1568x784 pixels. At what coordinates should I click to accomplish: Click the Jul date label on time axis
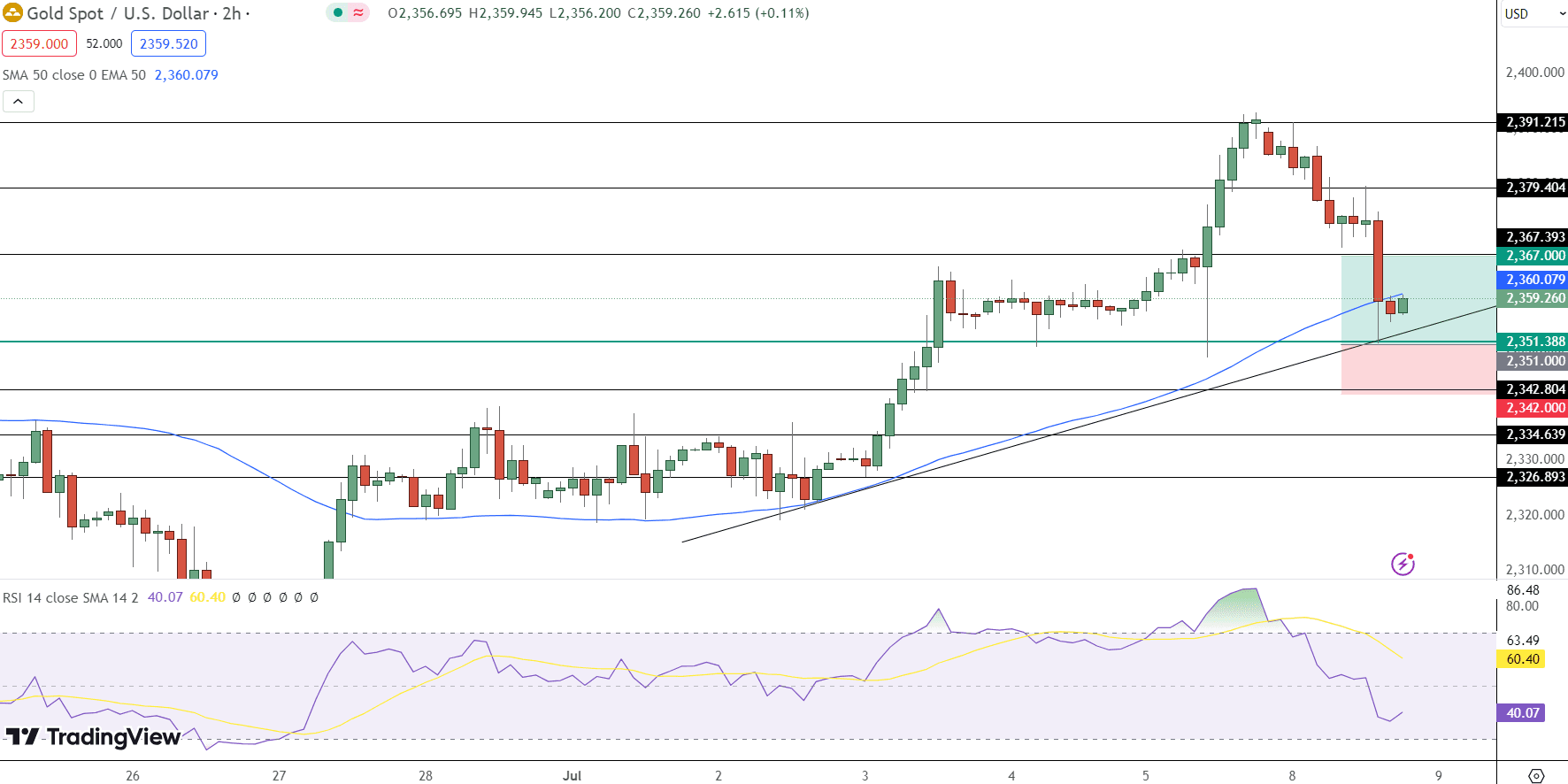tap(573, 776)
